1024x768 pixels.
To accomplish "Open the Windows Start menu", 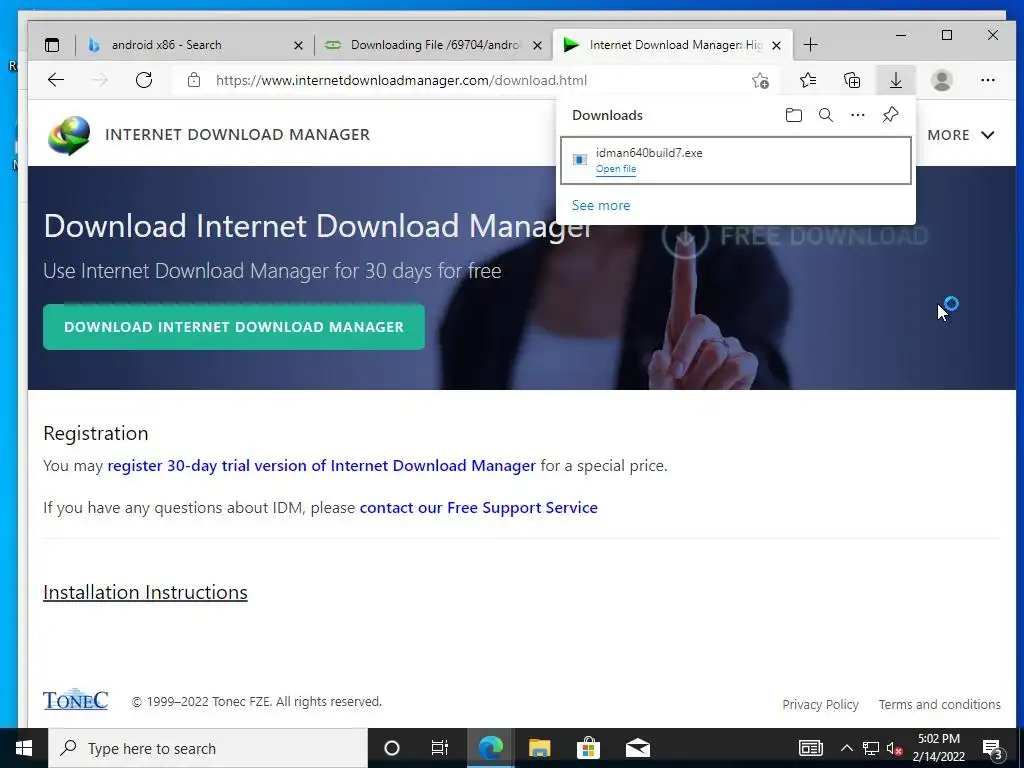I will pos(24,748).
